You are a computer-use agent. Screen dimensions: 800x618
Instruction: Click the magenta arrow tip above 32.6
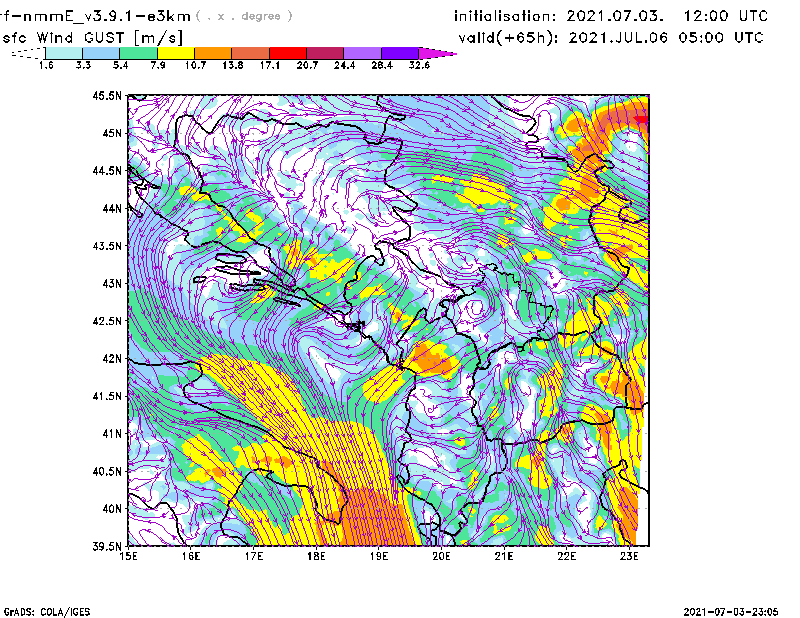click(x=440, y=52)
